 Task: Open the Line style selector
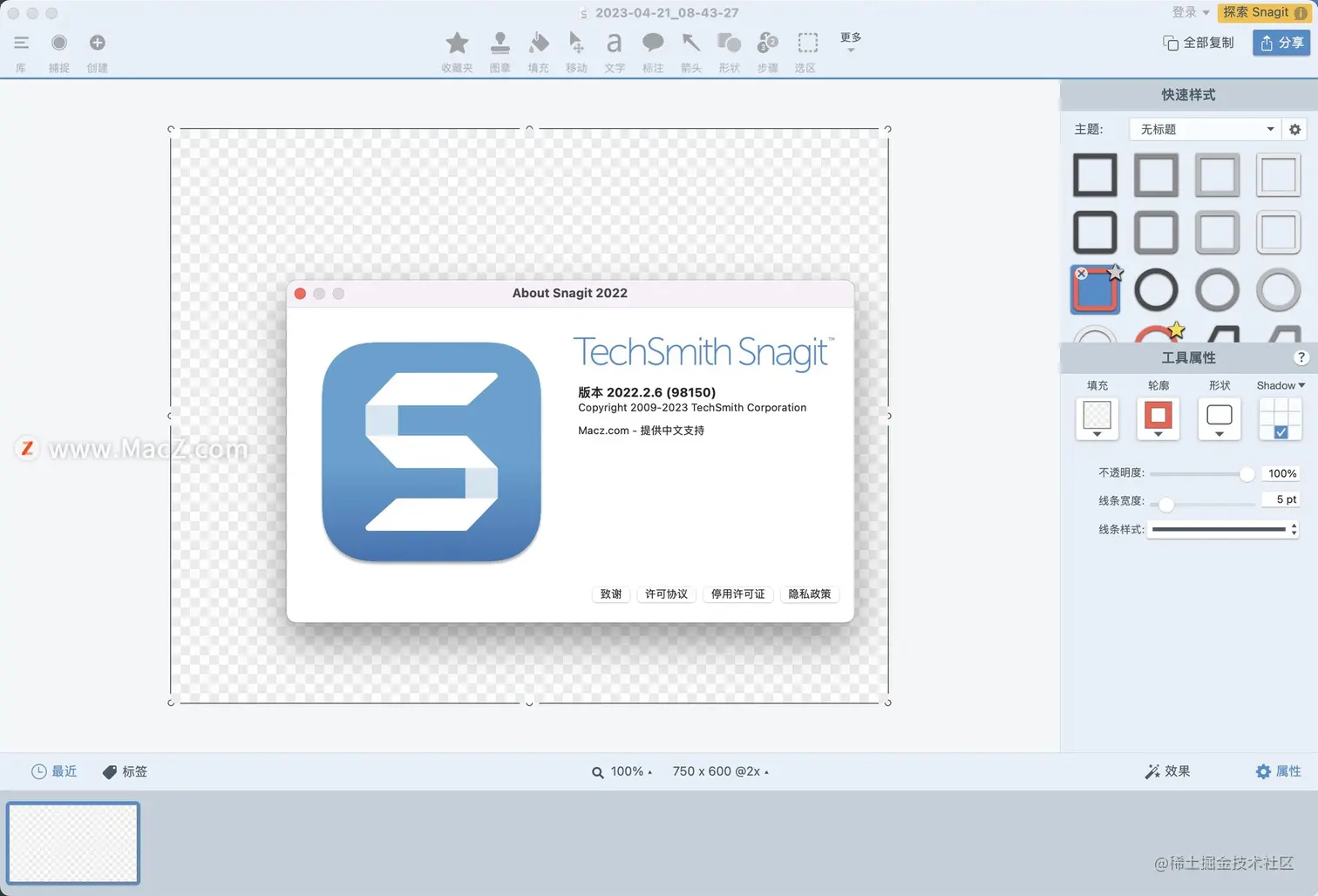click(1223, 529)
